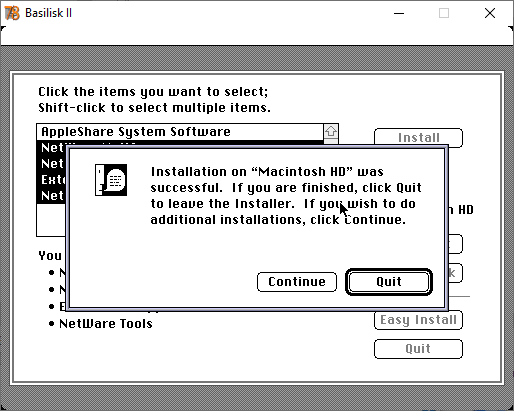Click the Basilisk II title bar icon
The image size is (514, 411).
click(12, 13)
